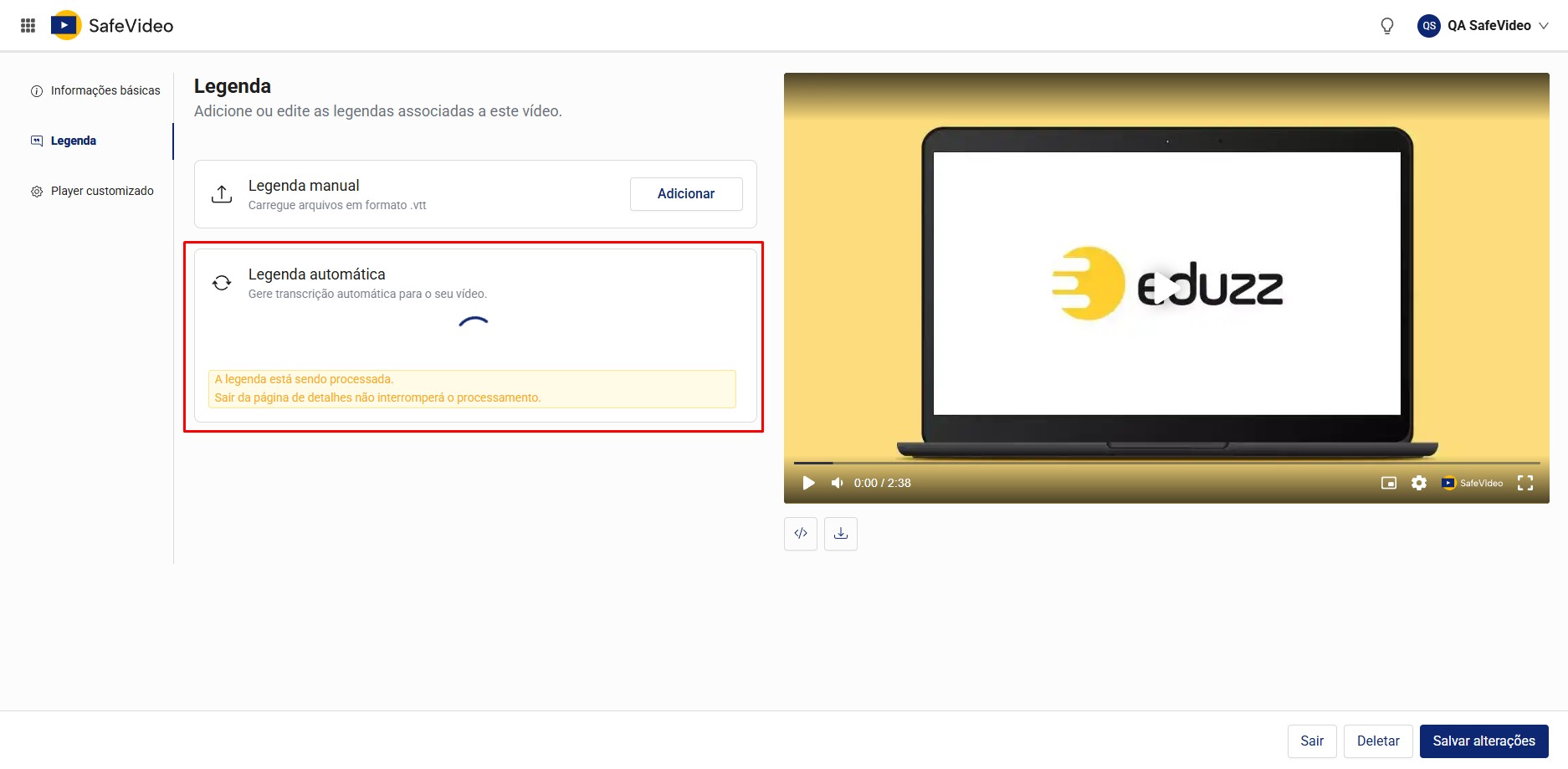The width and height of the screenshot is (1568, 769).
Task: Click Salvar alterações button
Action: click(x=1484, y=741)
